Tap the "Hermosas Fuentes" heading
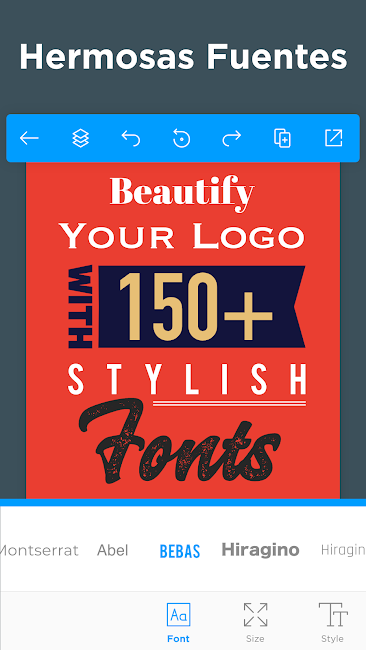The image size is (366, 650). 183,57
